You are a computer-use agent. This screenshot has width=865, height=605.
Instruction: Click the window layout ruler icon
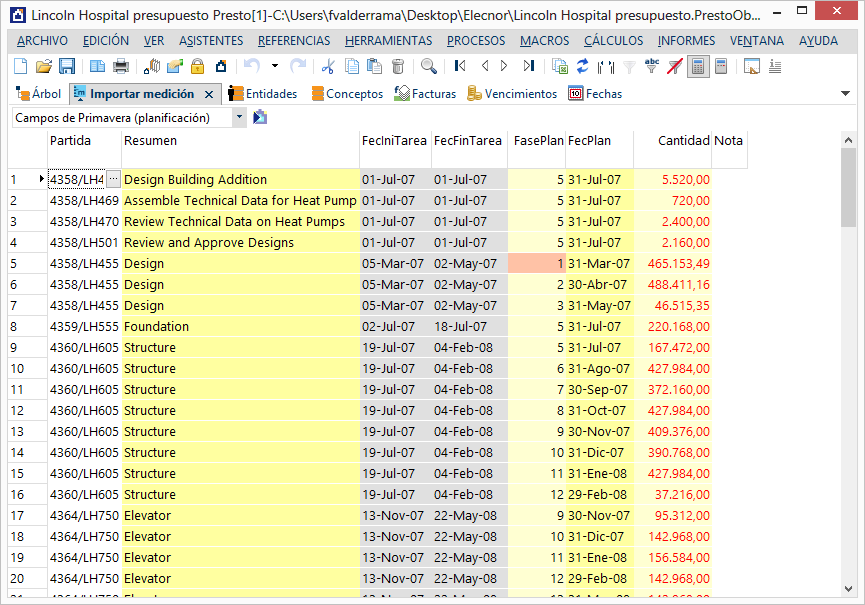[x=751, y=67]
